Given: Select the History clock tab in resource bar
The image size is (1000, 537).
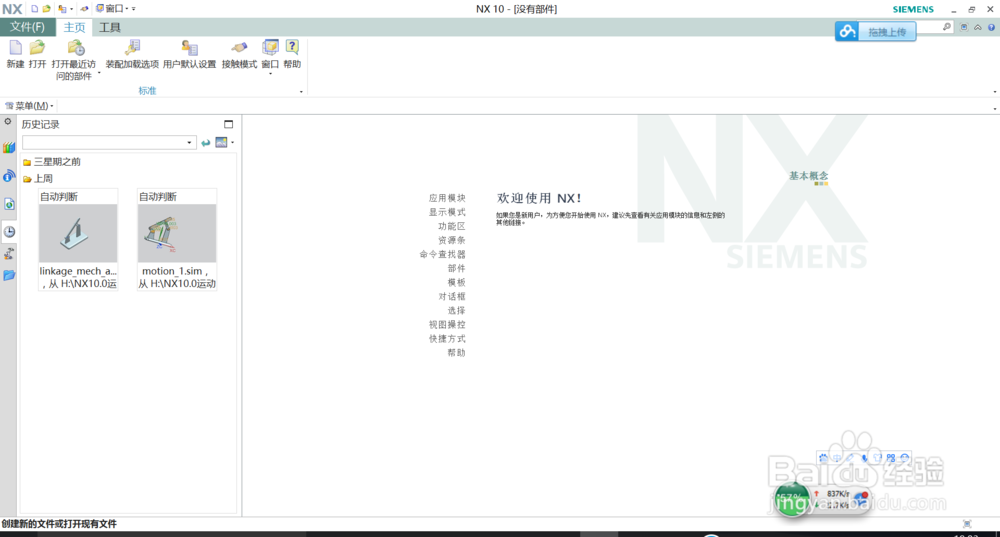Looking at the screenshot, I should click(x=9, y=232).
